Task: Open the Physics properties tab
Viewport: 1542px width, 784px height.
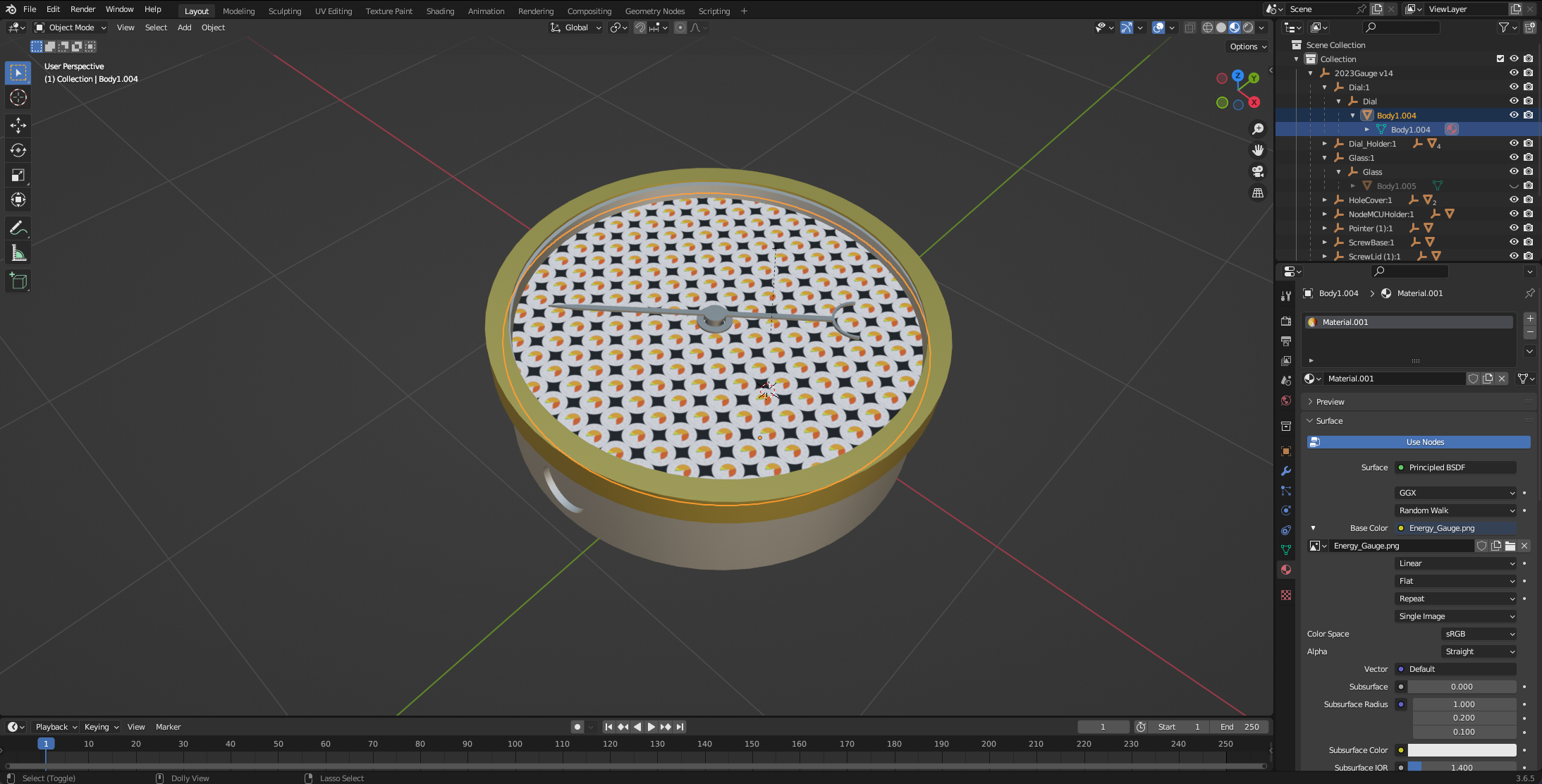Action: (1286, 510)
